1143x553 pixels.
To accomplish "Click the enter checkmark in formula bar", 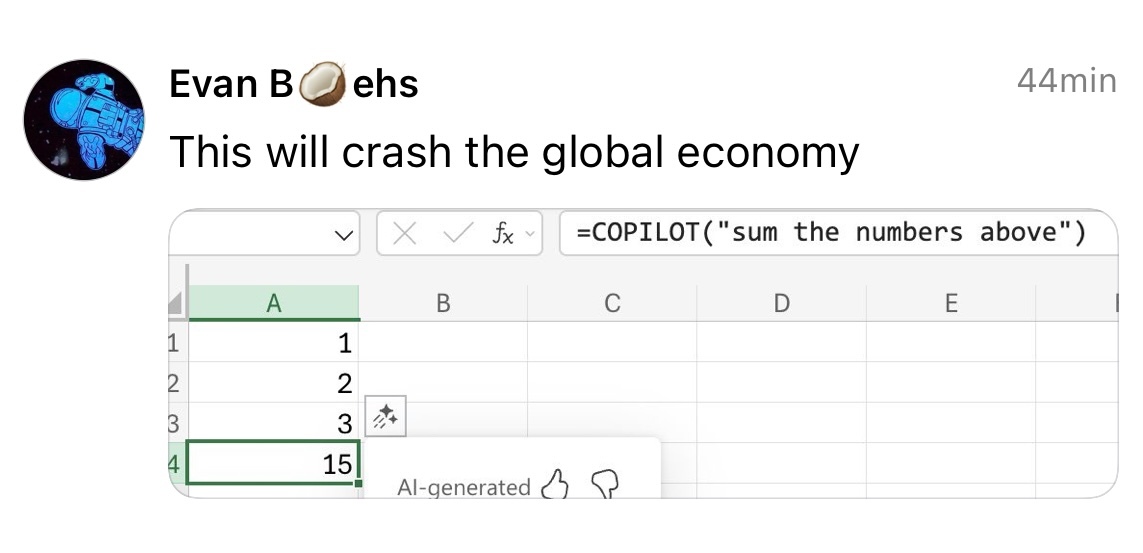I will [456, 234].
